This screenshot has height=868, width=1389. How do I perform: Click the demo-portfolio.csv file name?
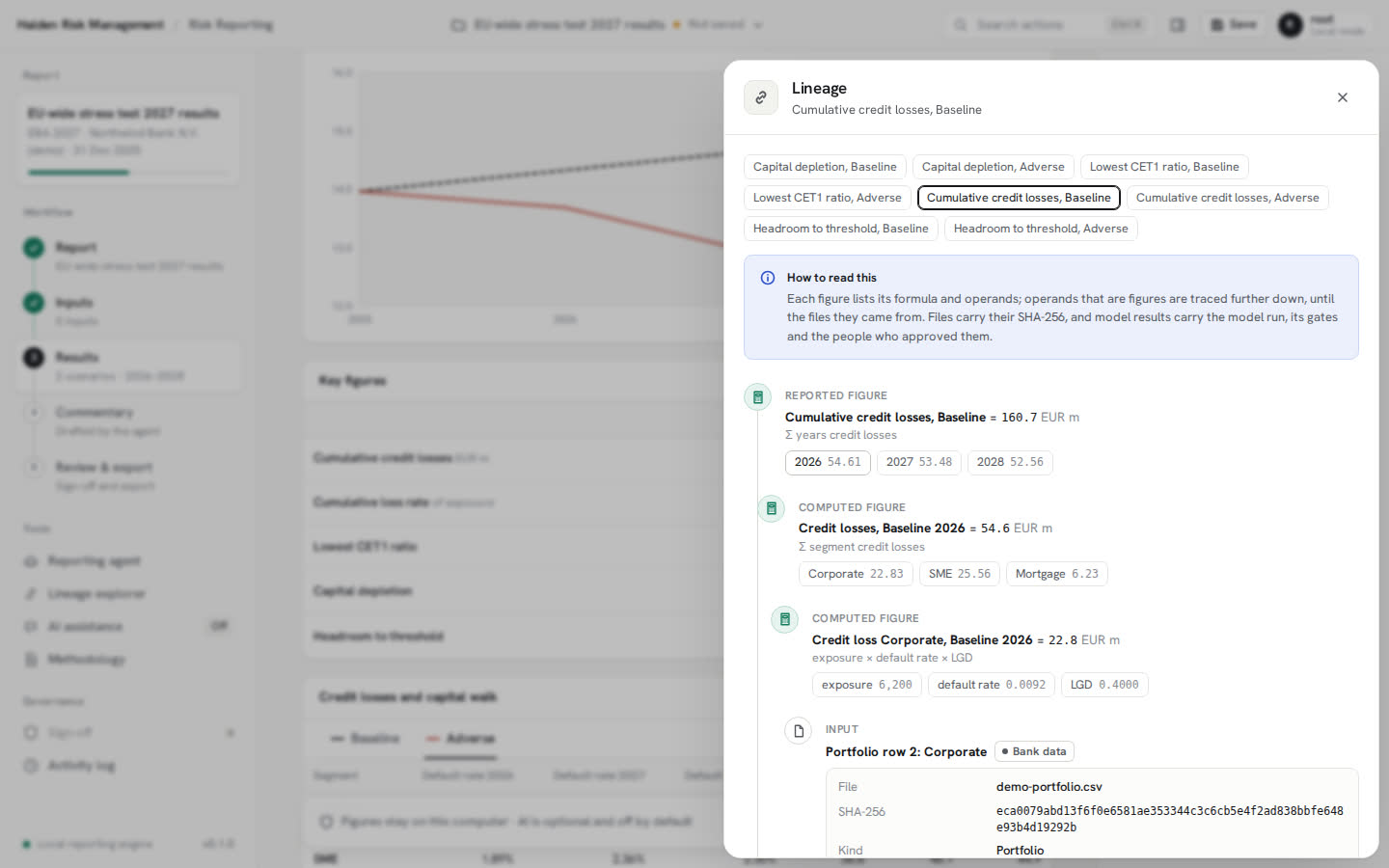click(1049, 787)
